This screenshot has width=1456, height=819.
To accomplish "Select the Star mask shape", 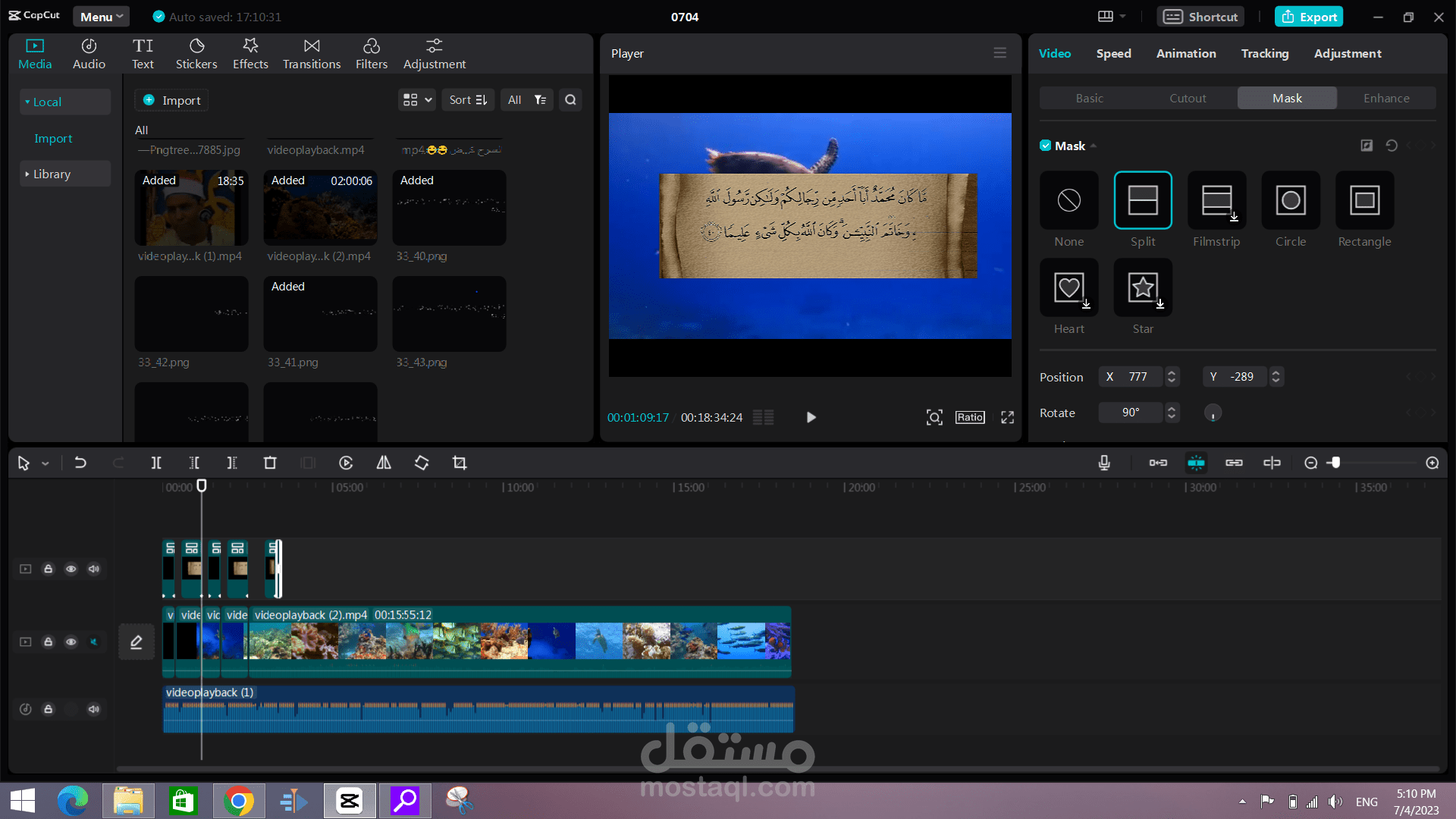I will point(1143,287).
